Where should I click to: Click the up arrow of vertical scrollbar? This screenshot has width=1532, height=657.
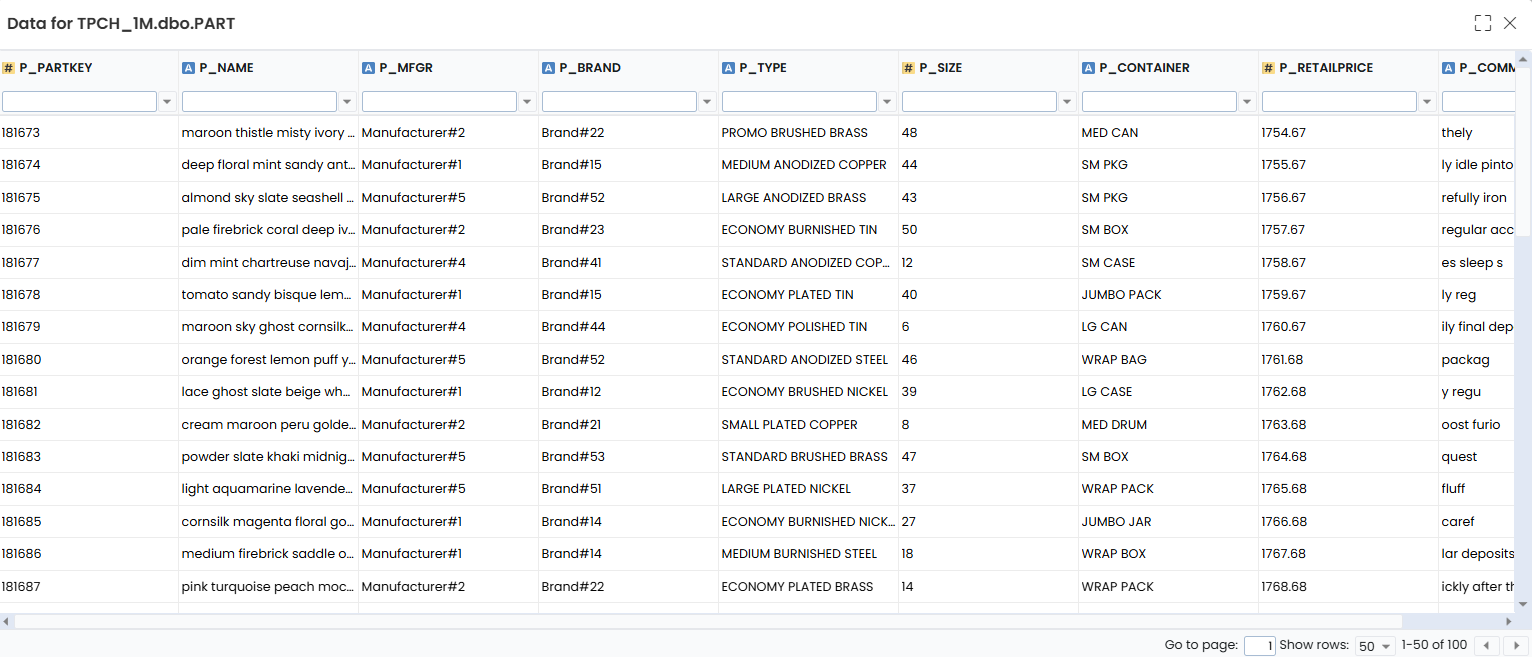[1524, 60]
